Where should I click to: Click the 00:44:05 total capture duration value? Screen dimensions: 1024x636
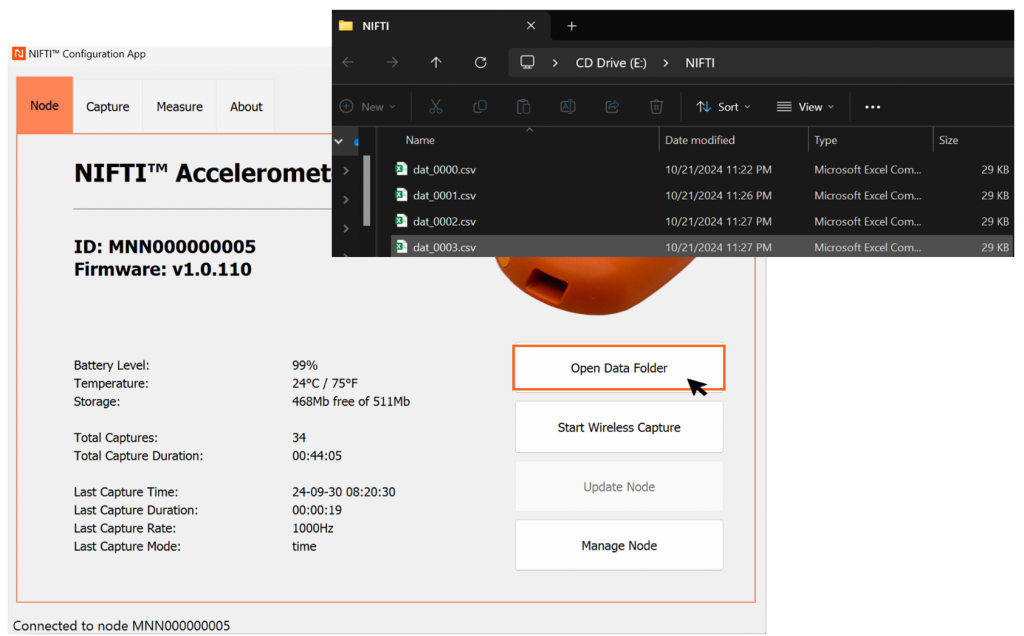coord(317,456)
